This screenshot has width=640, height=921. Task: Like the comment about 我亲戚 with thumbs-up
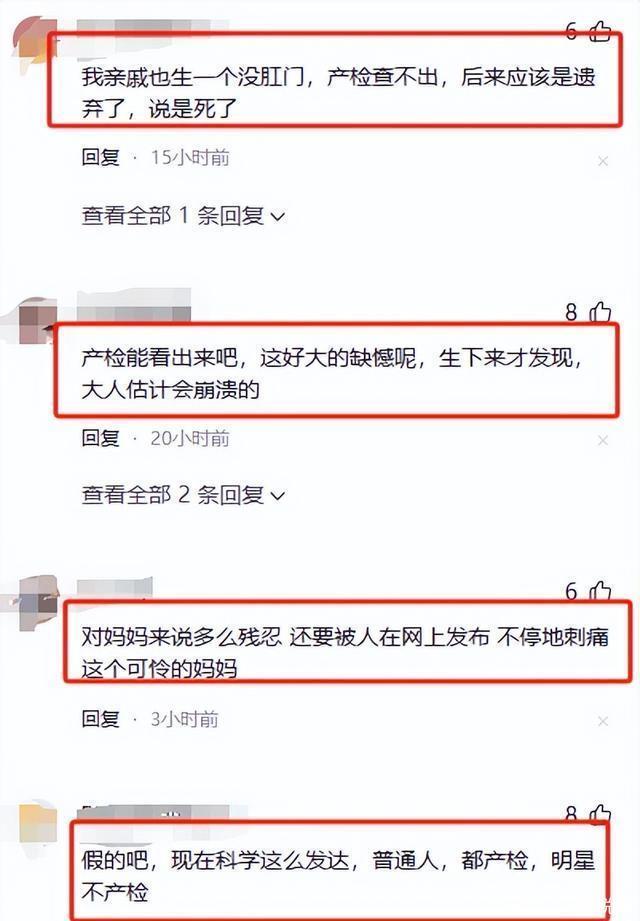tap(600, 31)
